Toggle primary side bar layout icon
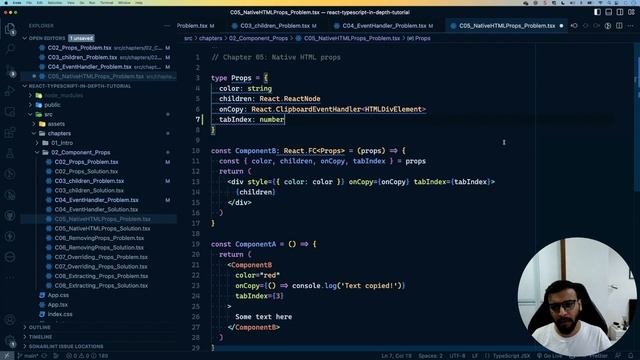This screenshot has width=640, height=360. [x=597, y=12]
